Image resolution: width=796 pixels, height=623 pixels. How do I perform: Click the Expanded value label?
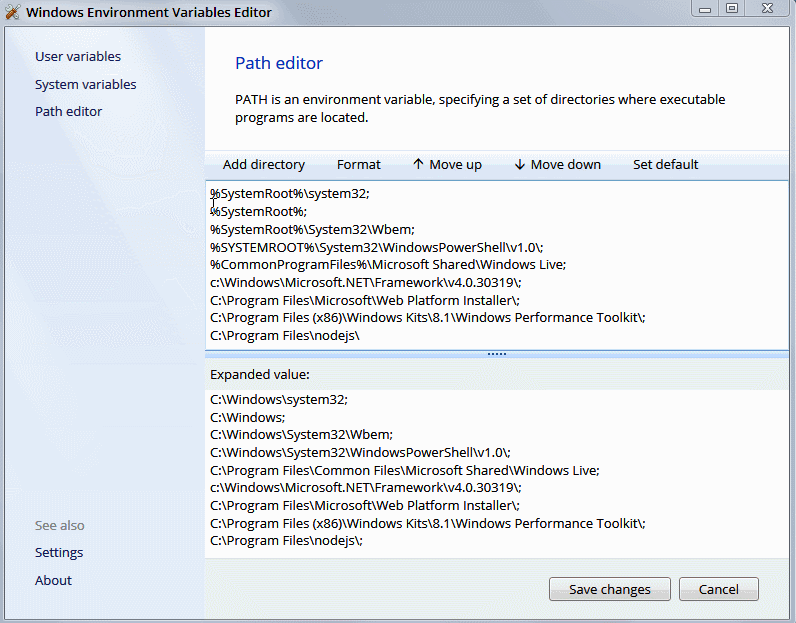pos(259,375)
